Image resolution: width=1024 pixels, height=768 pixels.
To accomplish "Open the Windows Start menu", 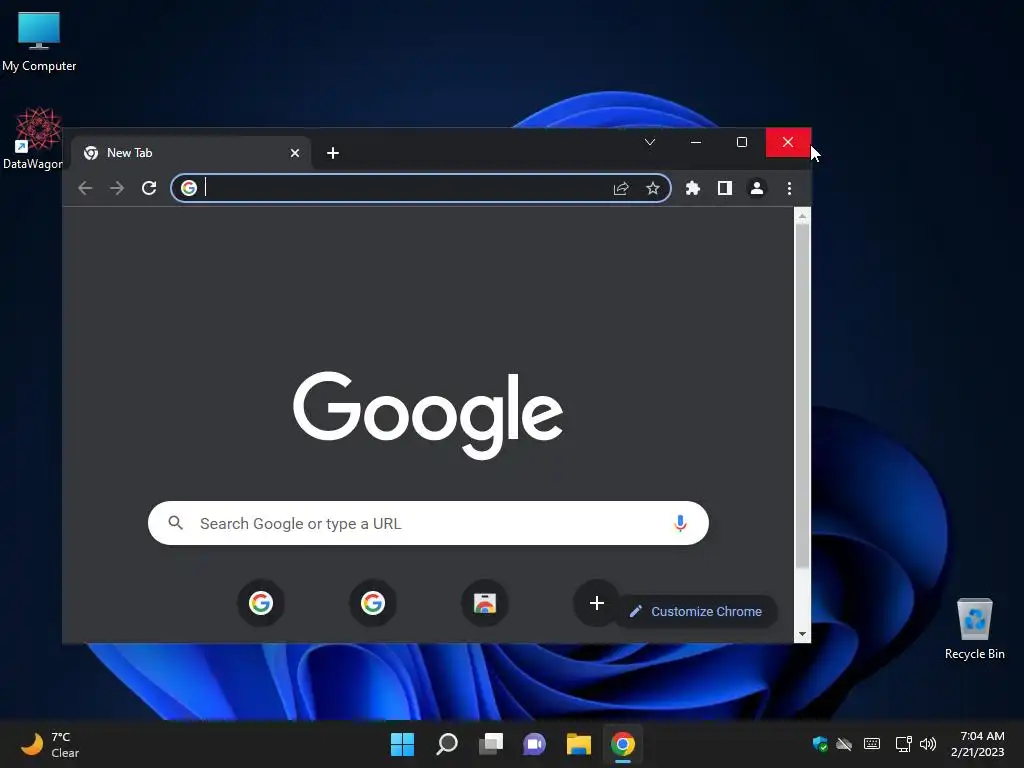I will point(402,744).
